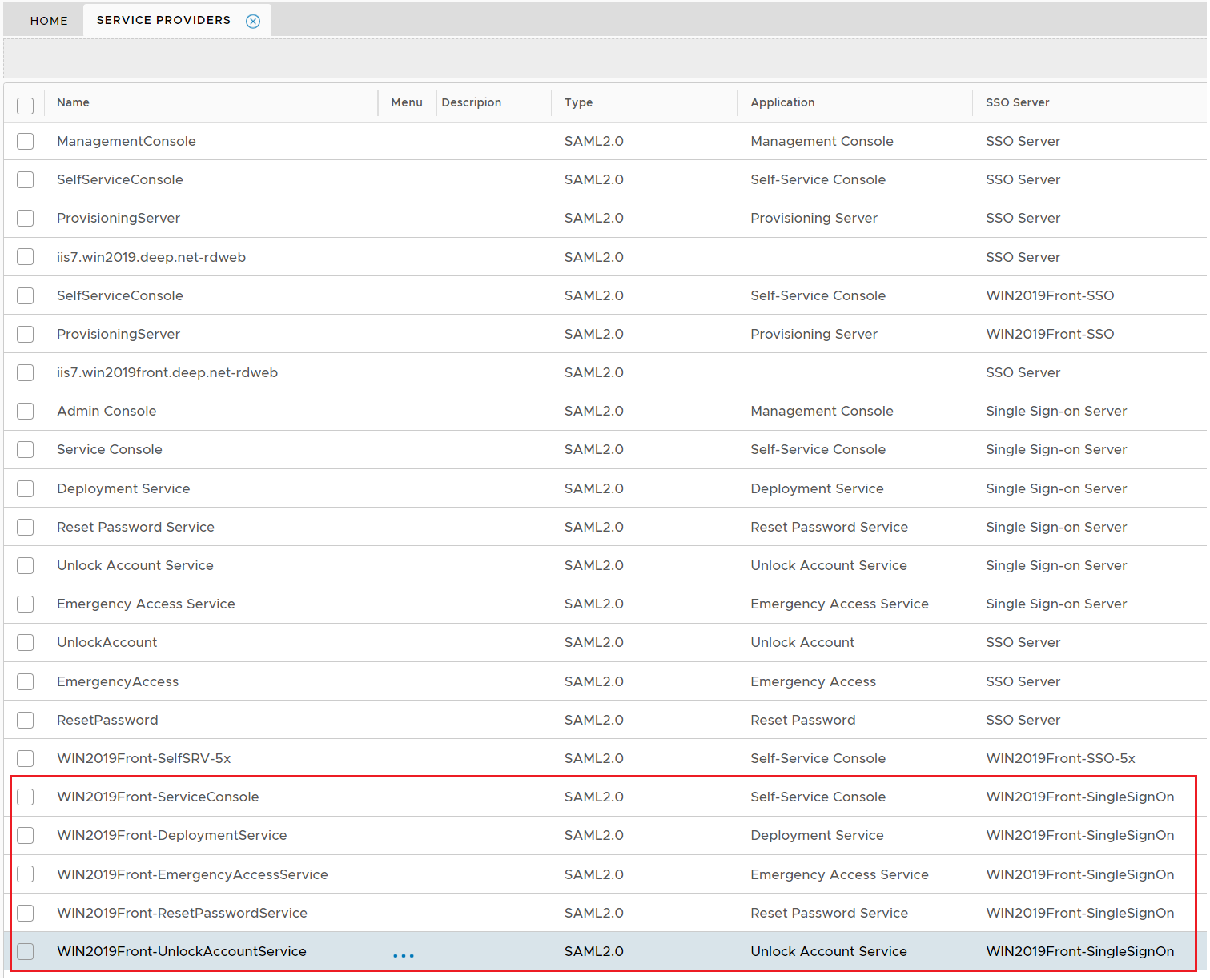Close the Service Providers tab
The height and width of the screenshot is (980, 1210).
253,22
